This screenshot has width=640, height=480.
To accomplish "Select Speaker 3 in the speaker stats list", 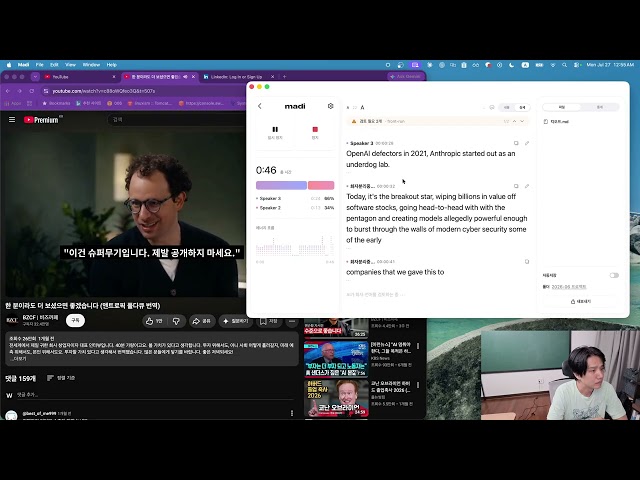I will [x=295, y=198].
